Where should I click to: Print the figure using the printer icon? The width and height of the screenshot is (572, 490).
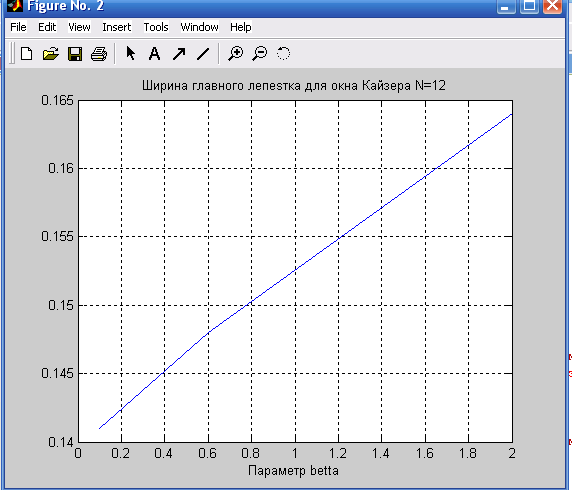tap(98, 54)
